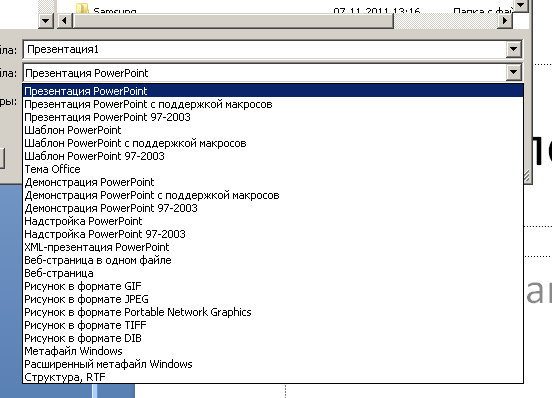552x398 pixels.
Task: Select 'Рисунок в формате DIB'
Action: coord(273,339)
